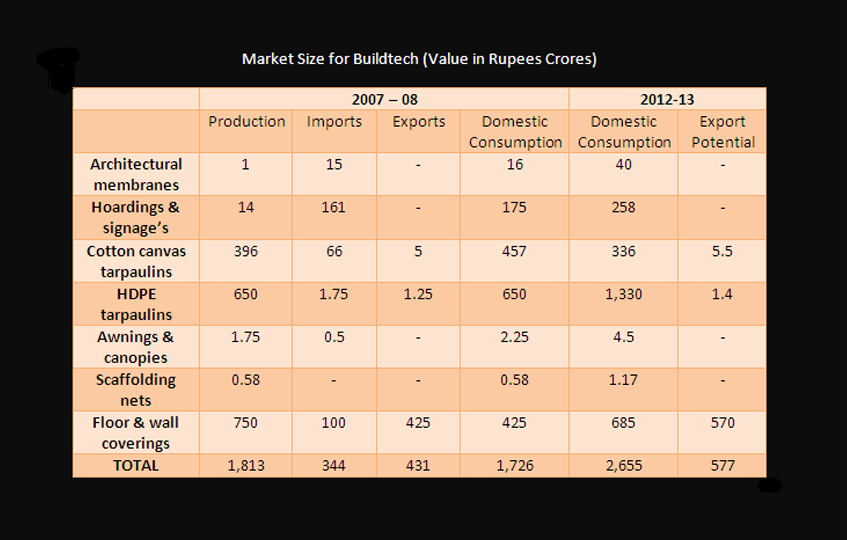Screen dimensions: 847x540
Task: Click the Market Size for Buildtech title
Action: [419, 59]
